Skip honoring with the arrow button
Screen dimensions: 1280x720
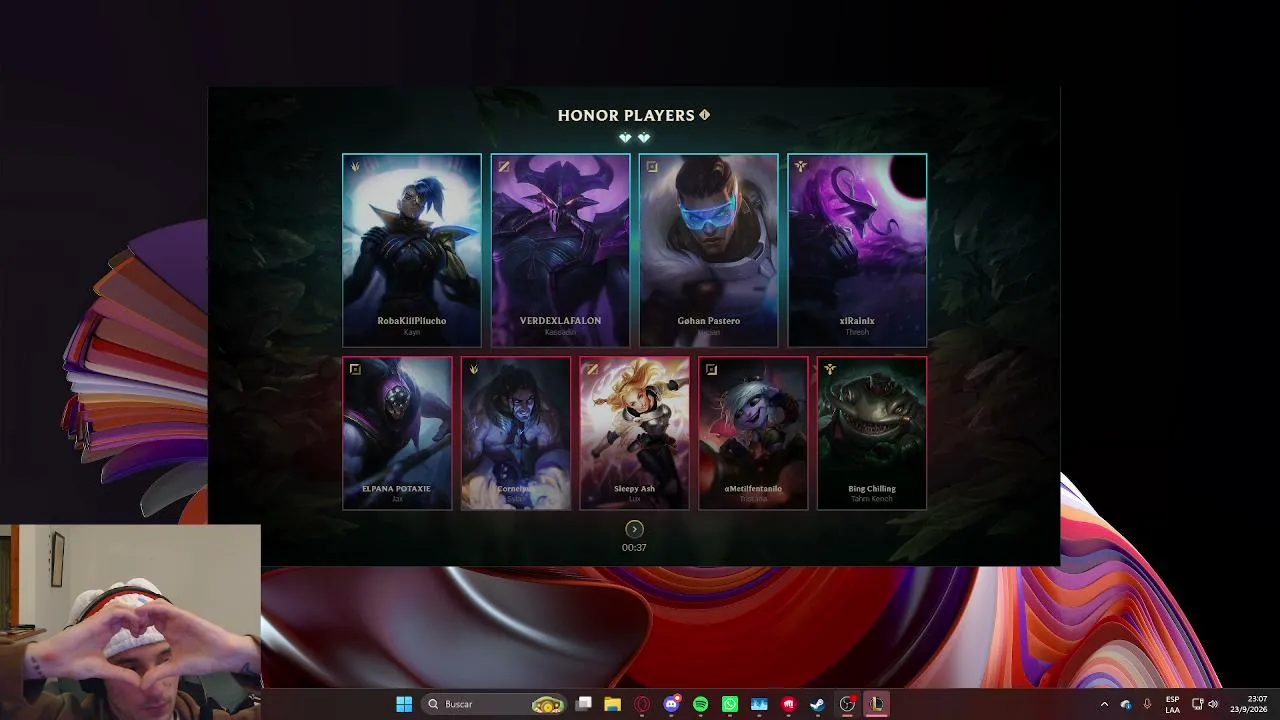pos(634,529)
